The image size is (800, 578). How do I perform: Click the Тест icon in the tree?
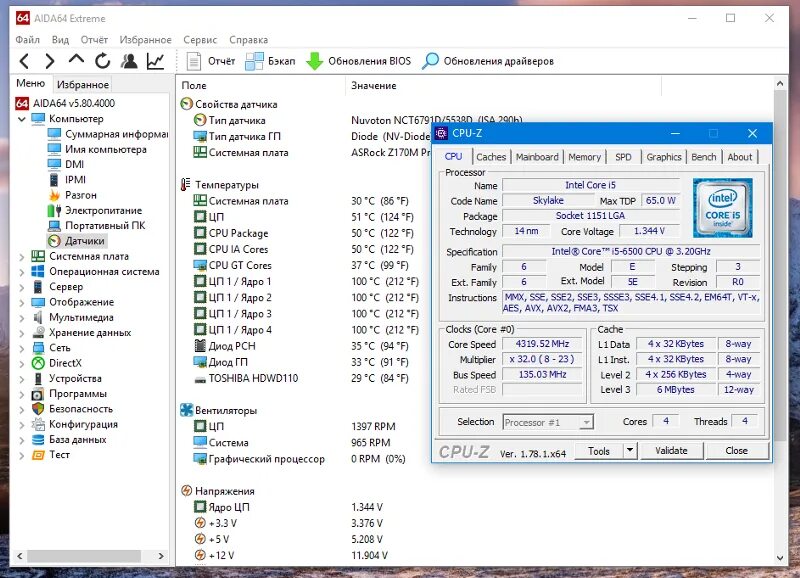(x=38, y=455)
